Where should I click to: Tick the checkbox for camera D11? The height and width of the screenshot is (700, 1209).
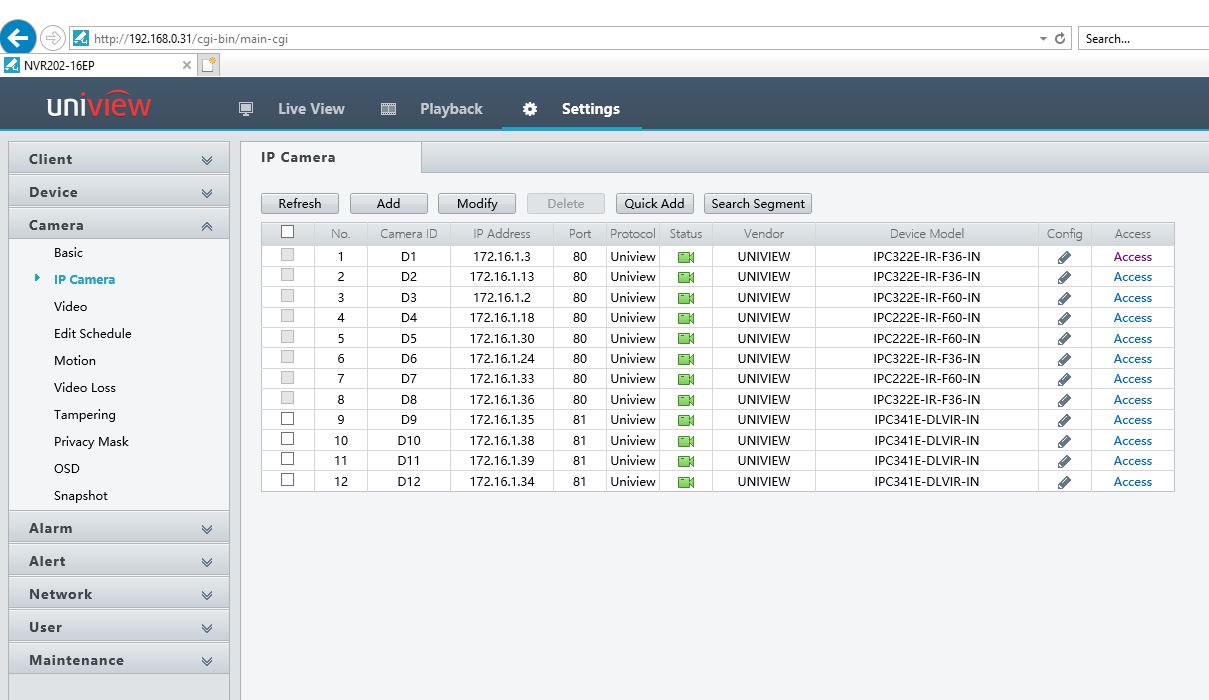(x=288, y=459)
